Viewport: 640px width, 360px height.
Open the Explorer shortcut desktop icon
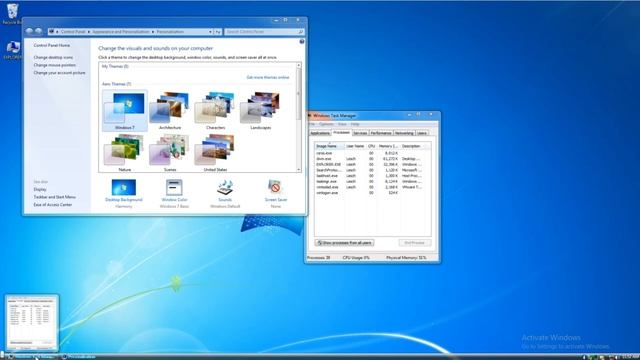12,50
